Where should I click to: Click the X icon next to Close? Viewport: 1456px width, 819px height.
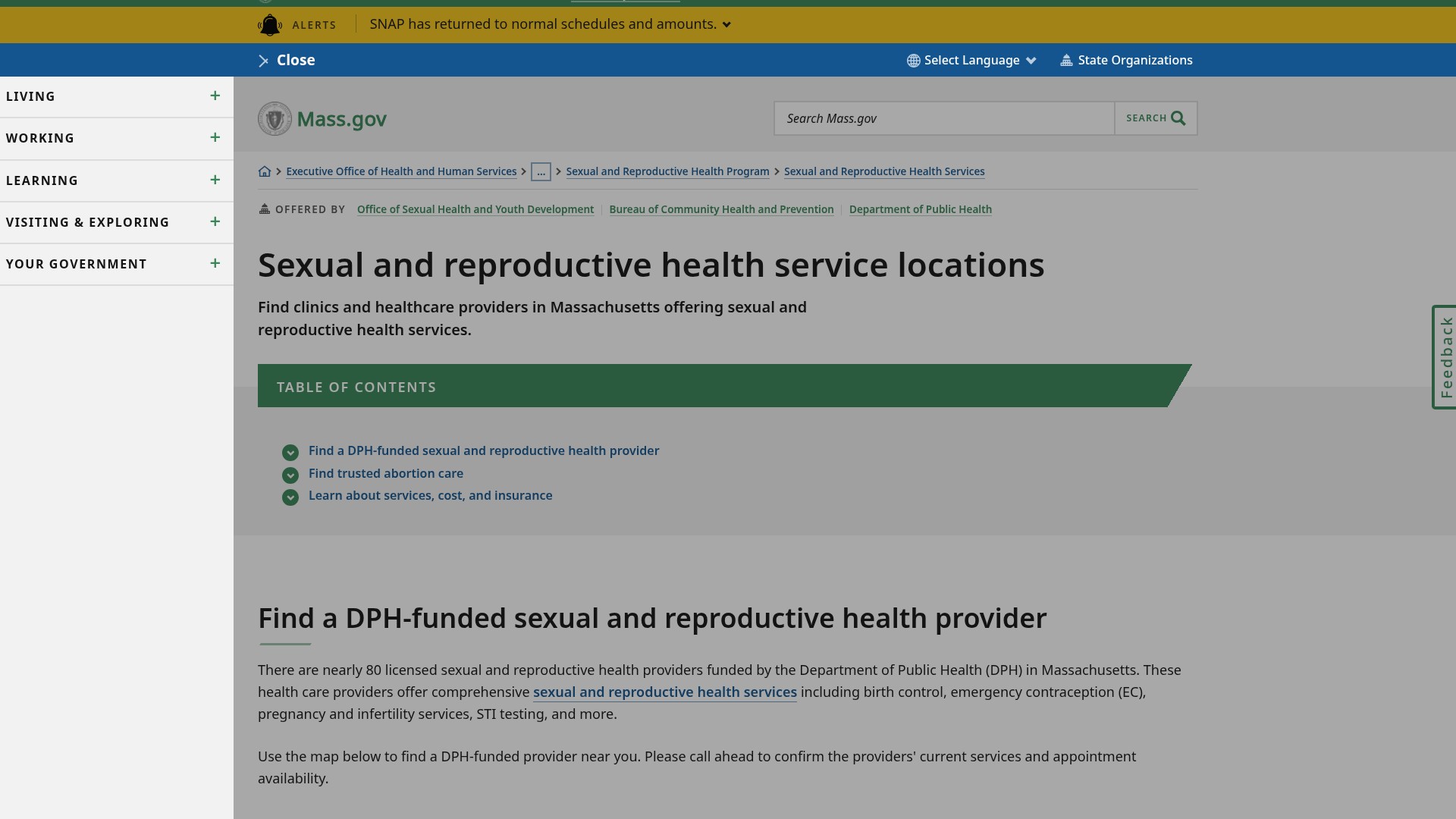[x=263, y=61]
